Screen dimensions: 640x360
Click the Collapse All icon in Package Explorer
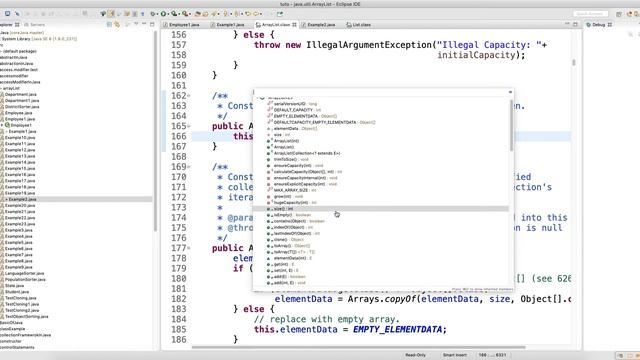[x=109, y=24]
